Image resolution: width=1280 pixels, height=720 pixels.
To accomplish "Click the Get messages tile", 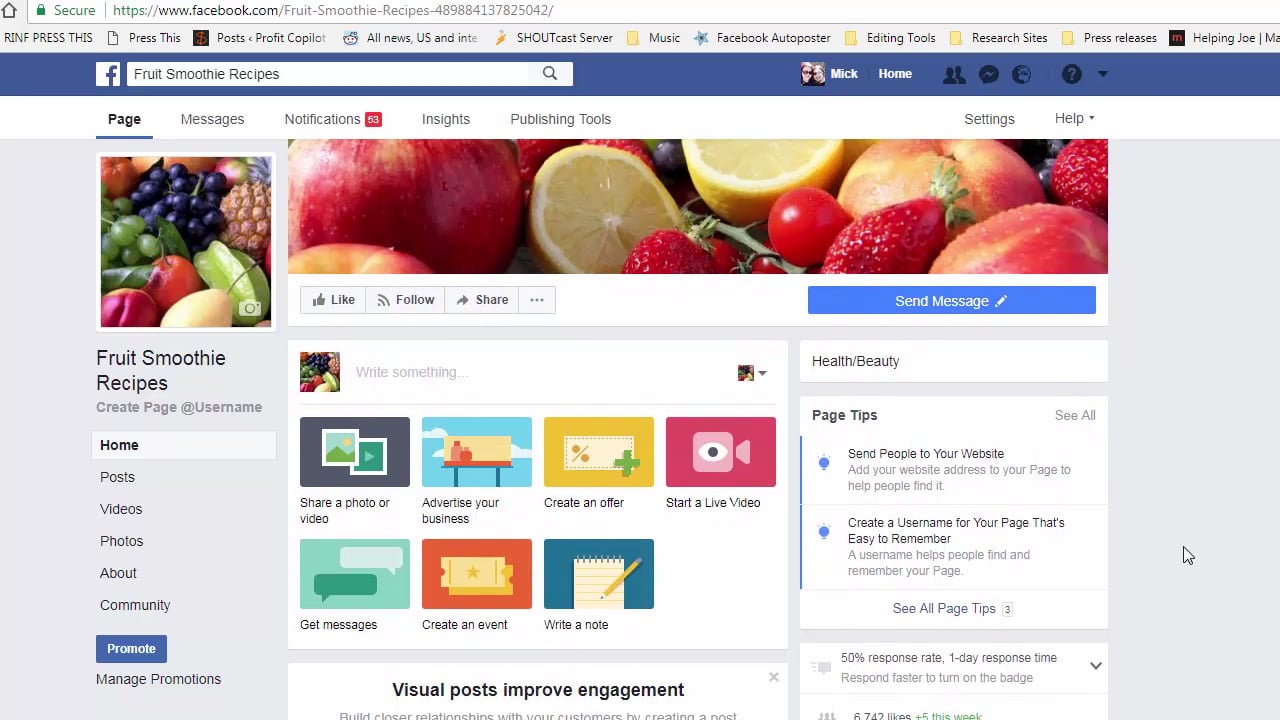I will (355, 574).
